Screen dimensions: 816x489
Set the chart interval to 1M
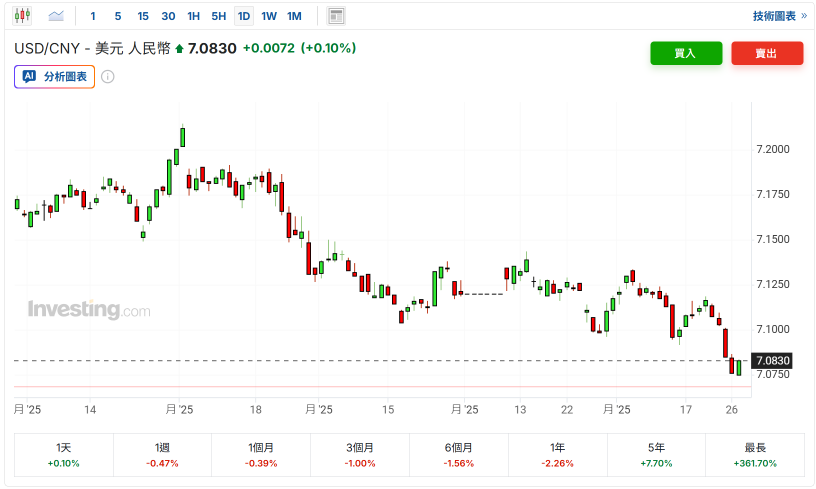click(294, 16)
